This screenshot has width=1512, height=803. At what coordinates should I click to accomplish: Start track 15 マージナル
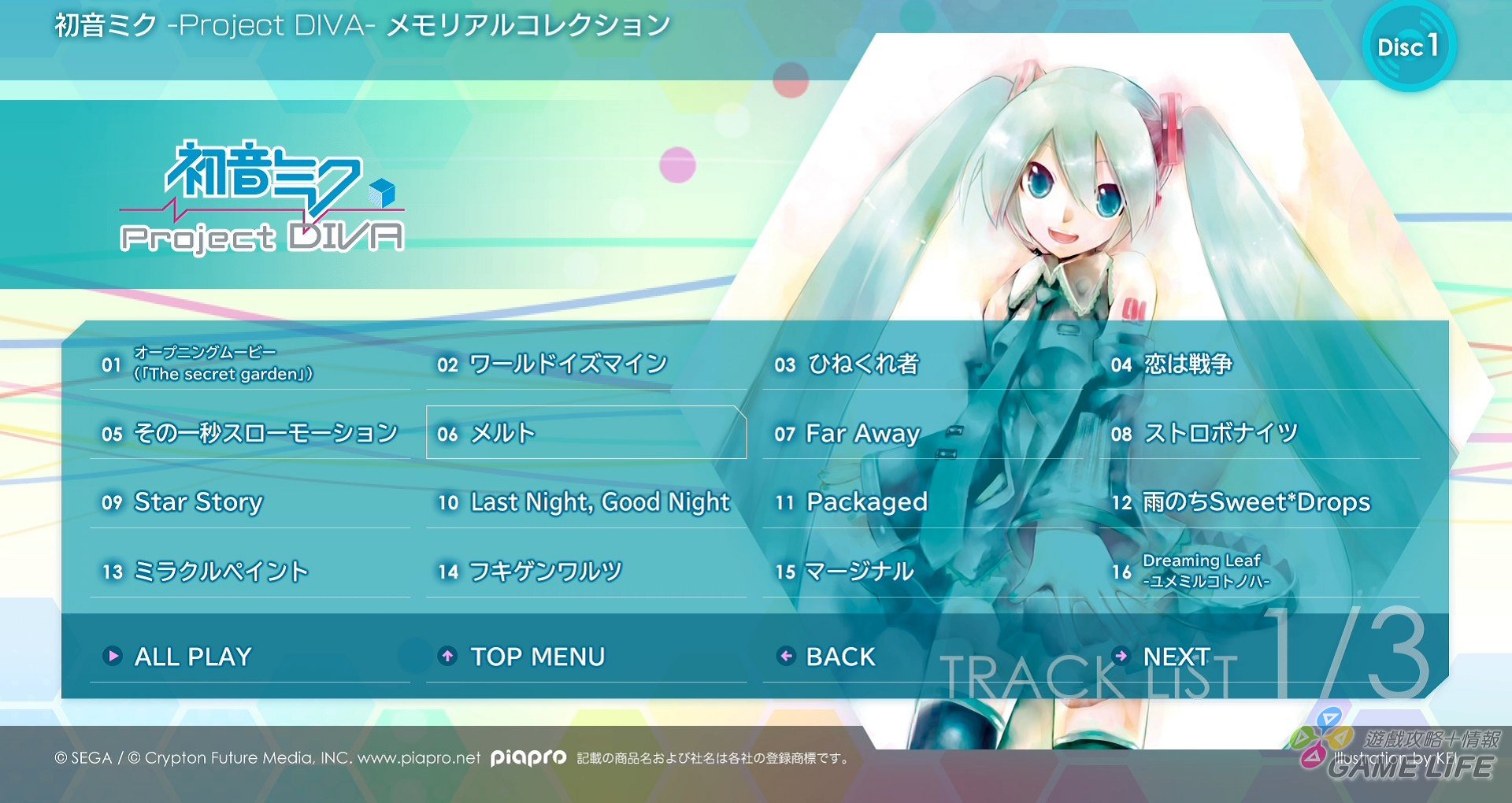(x=922, y=572)
